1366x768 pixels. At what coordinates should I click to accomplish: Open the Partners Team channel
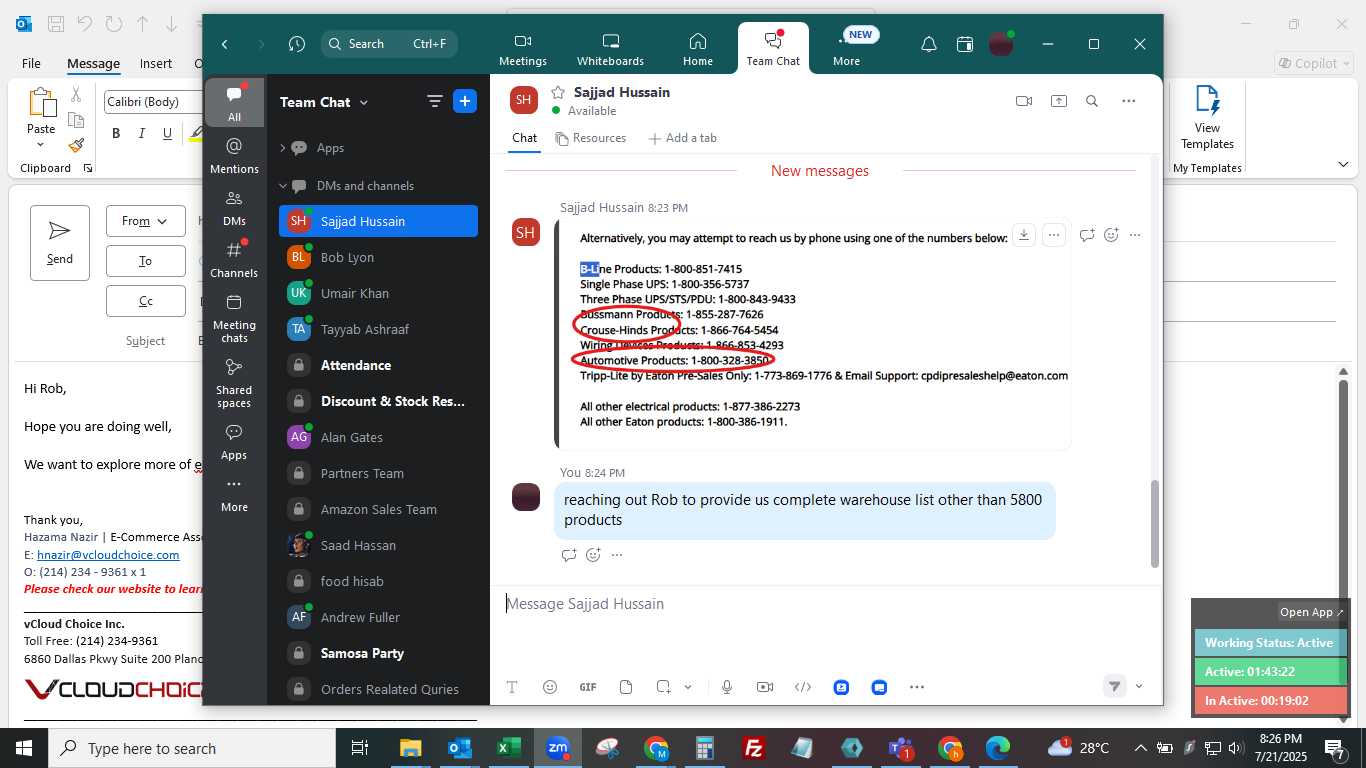[x=378, y=473]
